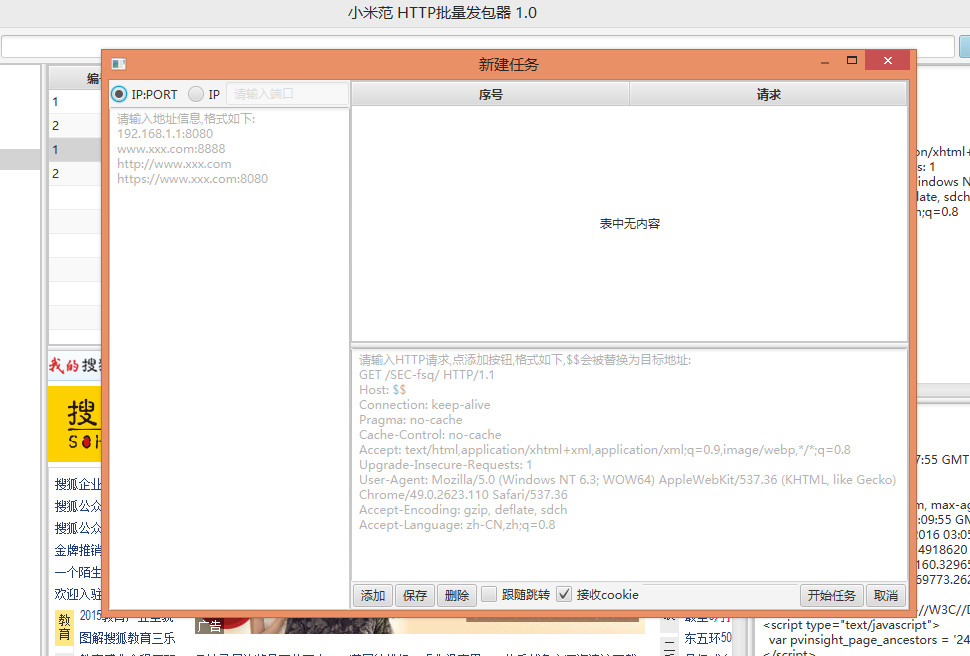
Task: Minimize the 新建任务 dialog
Action: point(825,61)
